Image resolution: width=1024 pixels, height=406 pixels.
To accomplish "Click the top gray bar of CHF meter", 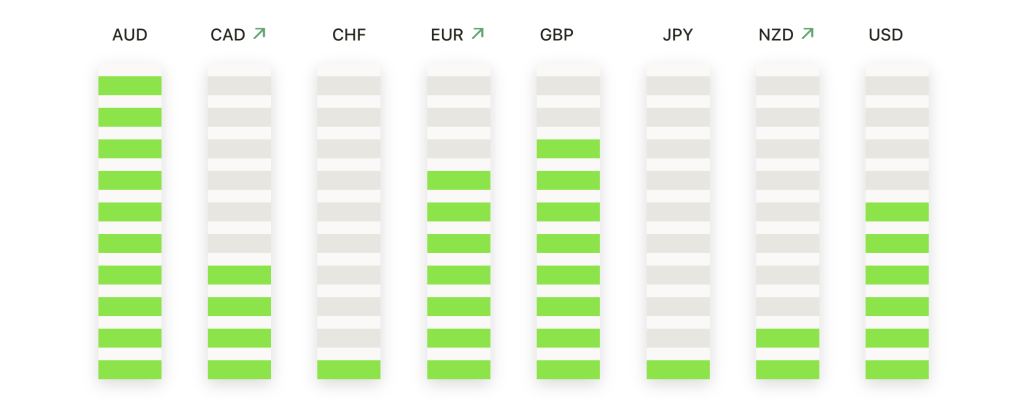I will [x=349, y=86].
